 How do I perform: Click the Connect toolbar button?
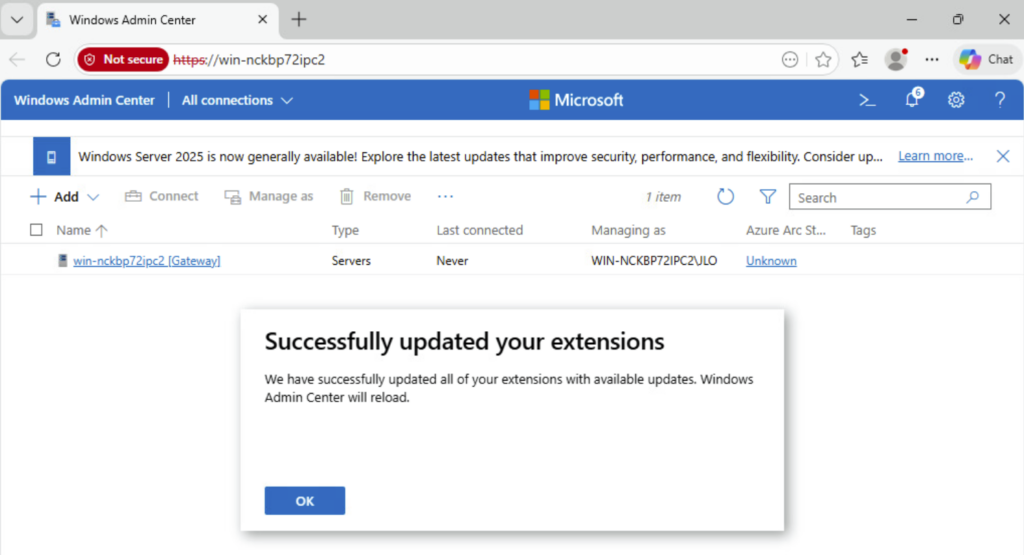coord(162,197)
